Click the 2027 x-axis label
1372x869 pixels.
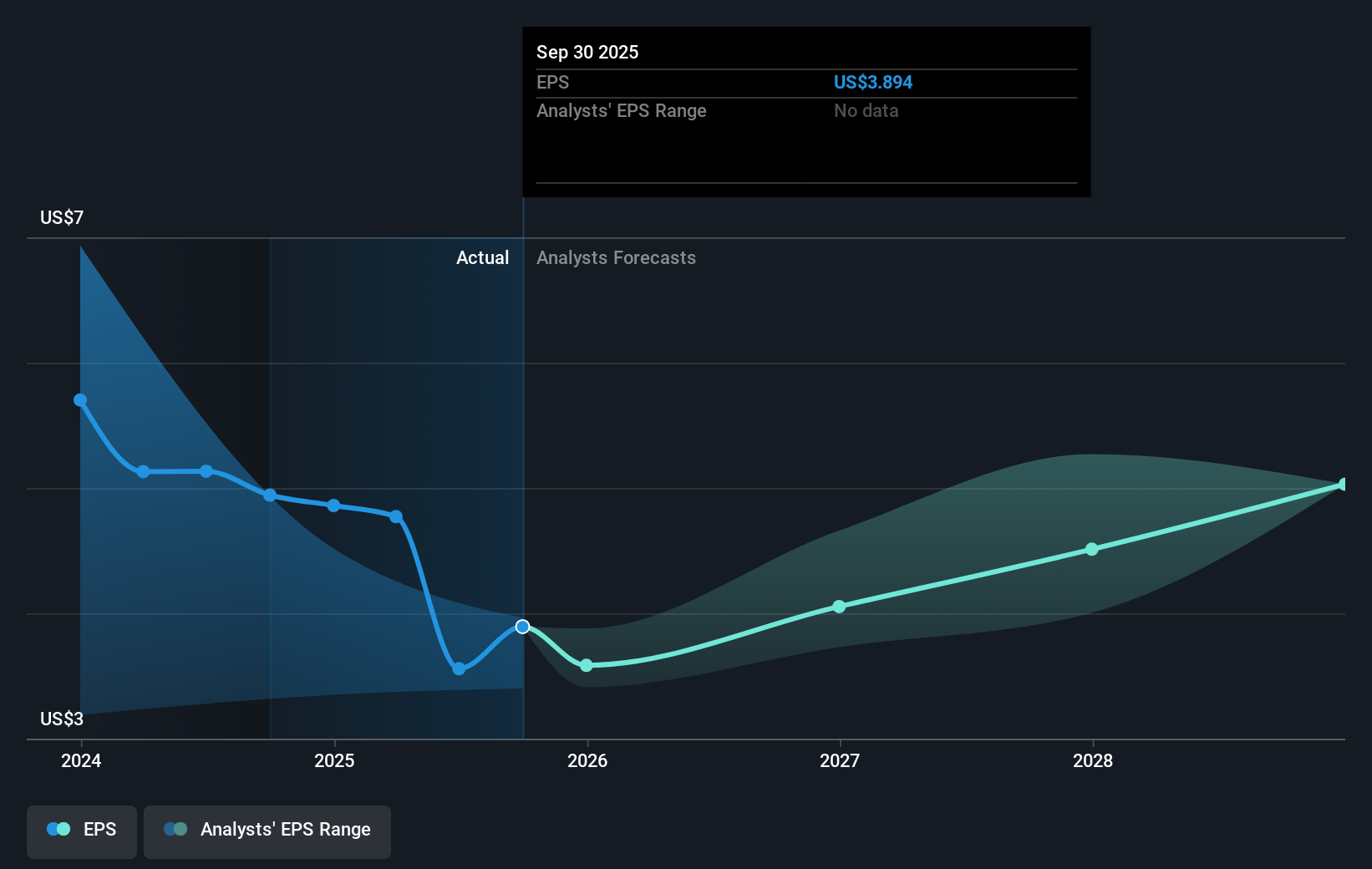tap(840, 760)
